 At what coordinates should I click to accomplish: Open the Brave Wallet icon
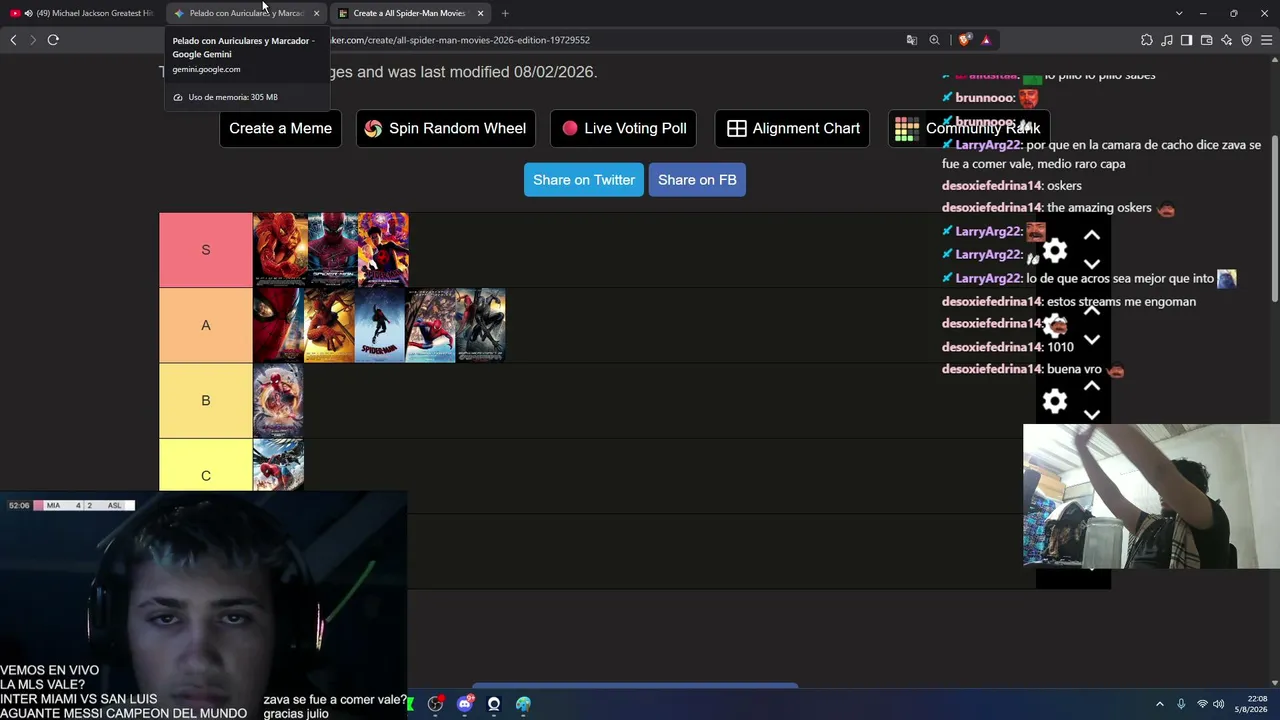pyautogui.click(x=1206, y=40)
